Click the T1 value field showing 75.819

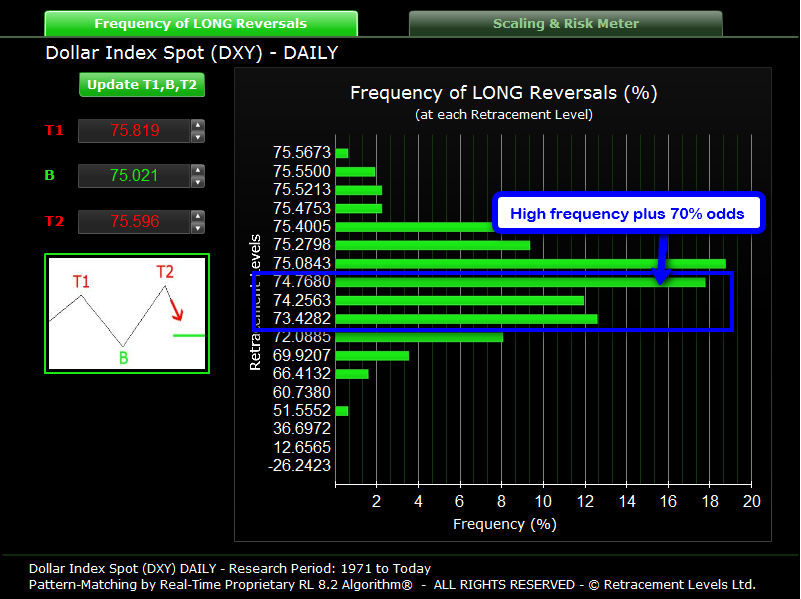(134, 131)
